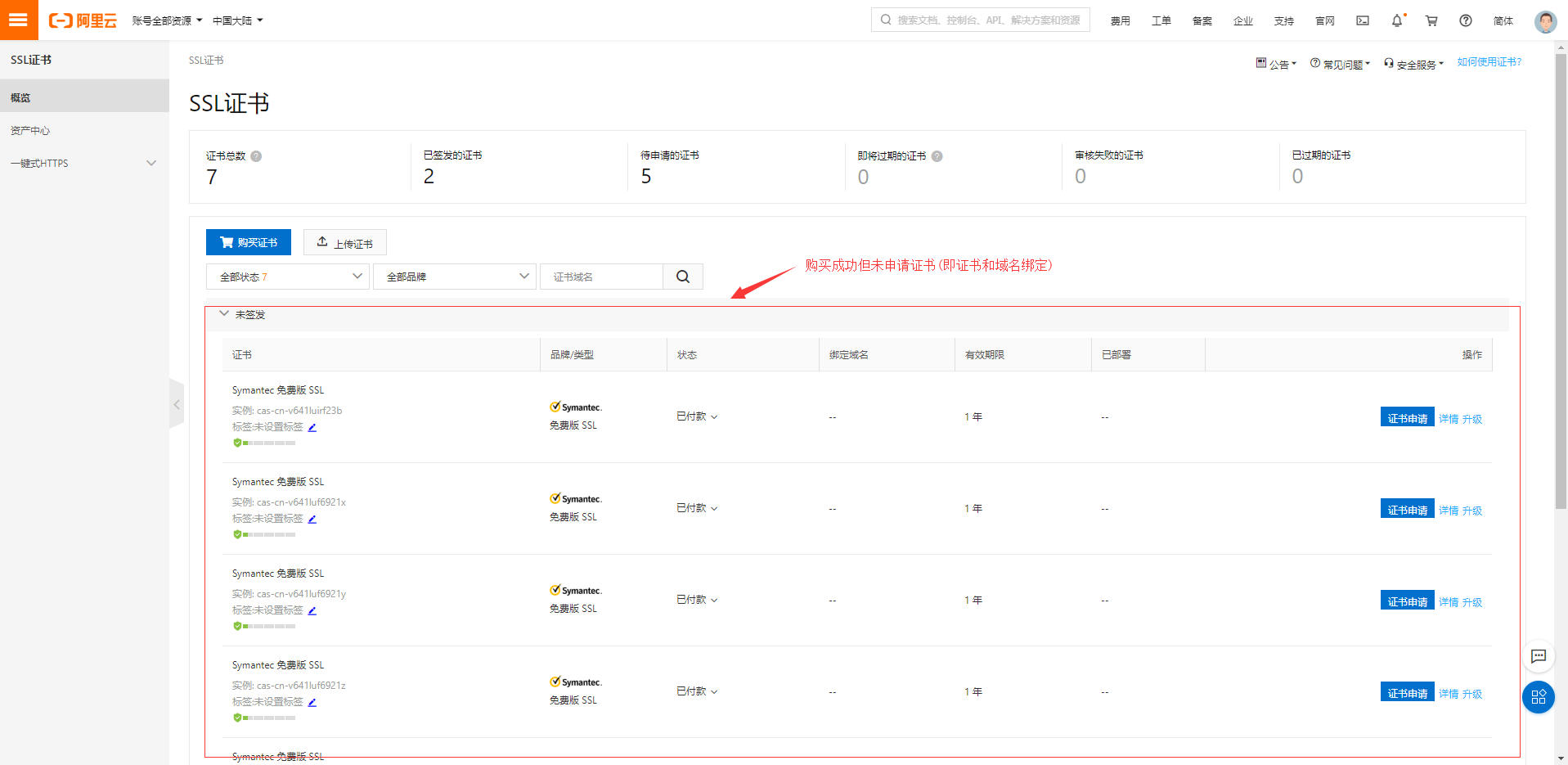Open the blue floating apps widget
Viewport: 1568px width, 765px height.
coord(1539,697)
